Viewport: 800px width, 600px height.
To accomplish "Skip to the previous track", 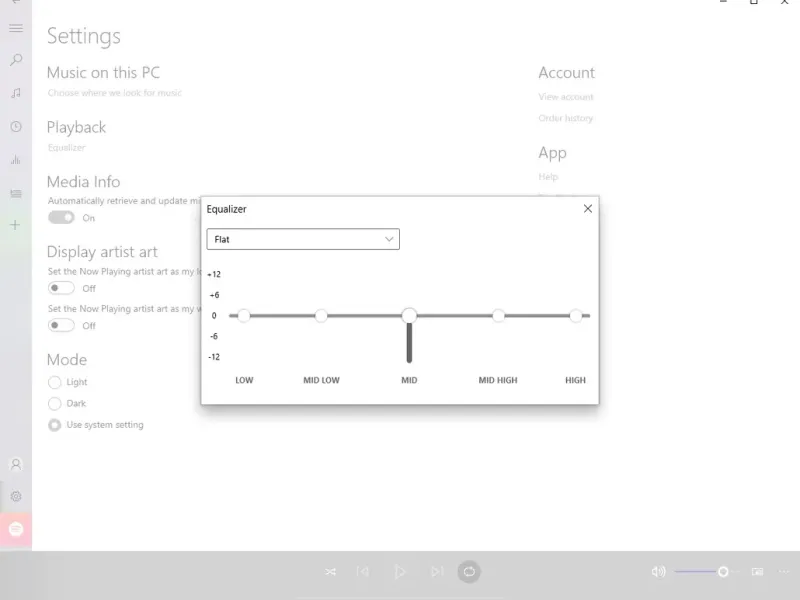I will click(363, 571).
